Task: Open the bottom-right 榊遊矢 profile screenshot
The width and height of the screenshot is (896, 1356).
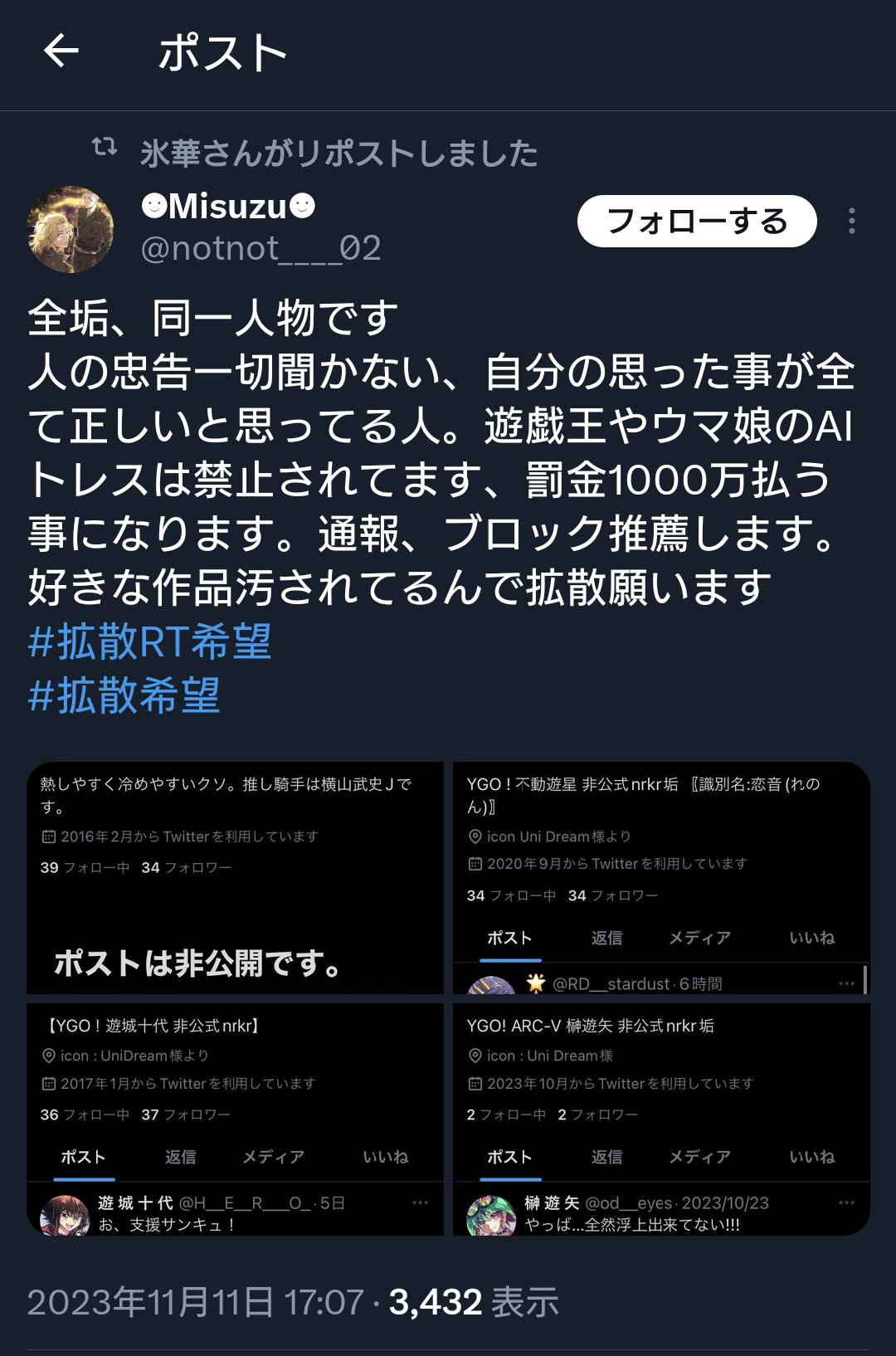Action: click(661, 1119)
